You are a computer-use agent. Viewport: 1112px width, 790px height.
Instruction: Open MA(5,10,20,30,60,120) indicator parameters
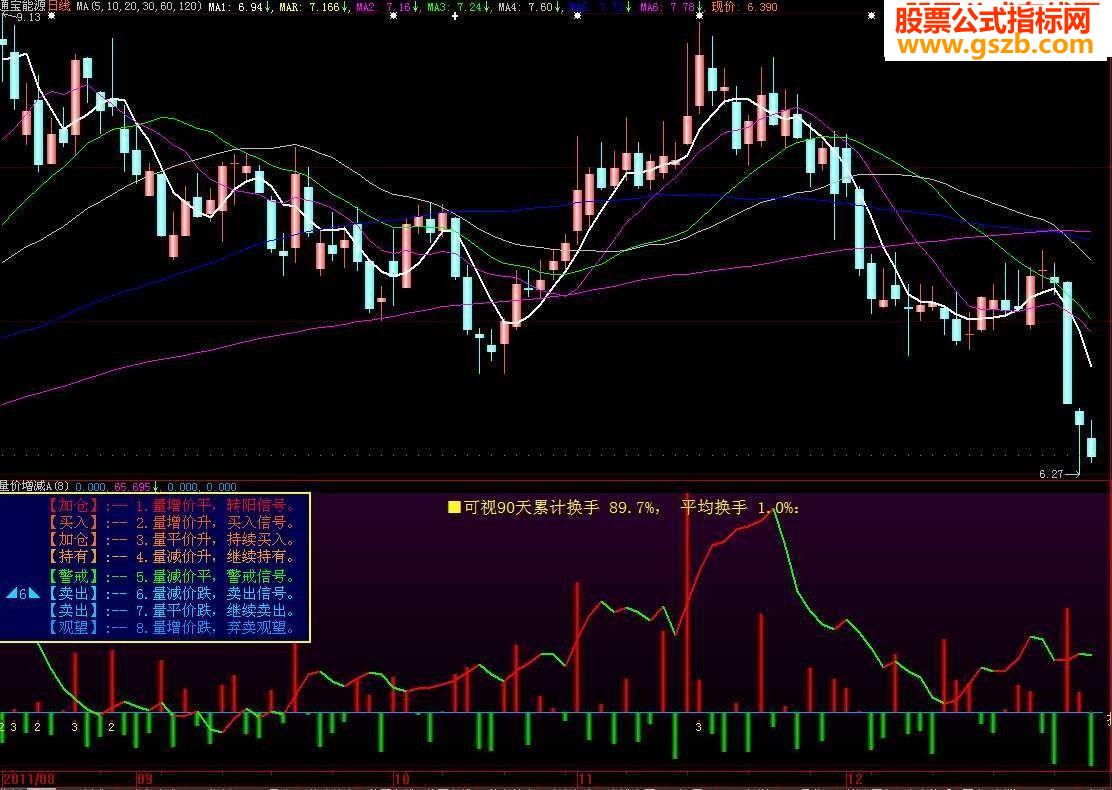click(138, 7)
